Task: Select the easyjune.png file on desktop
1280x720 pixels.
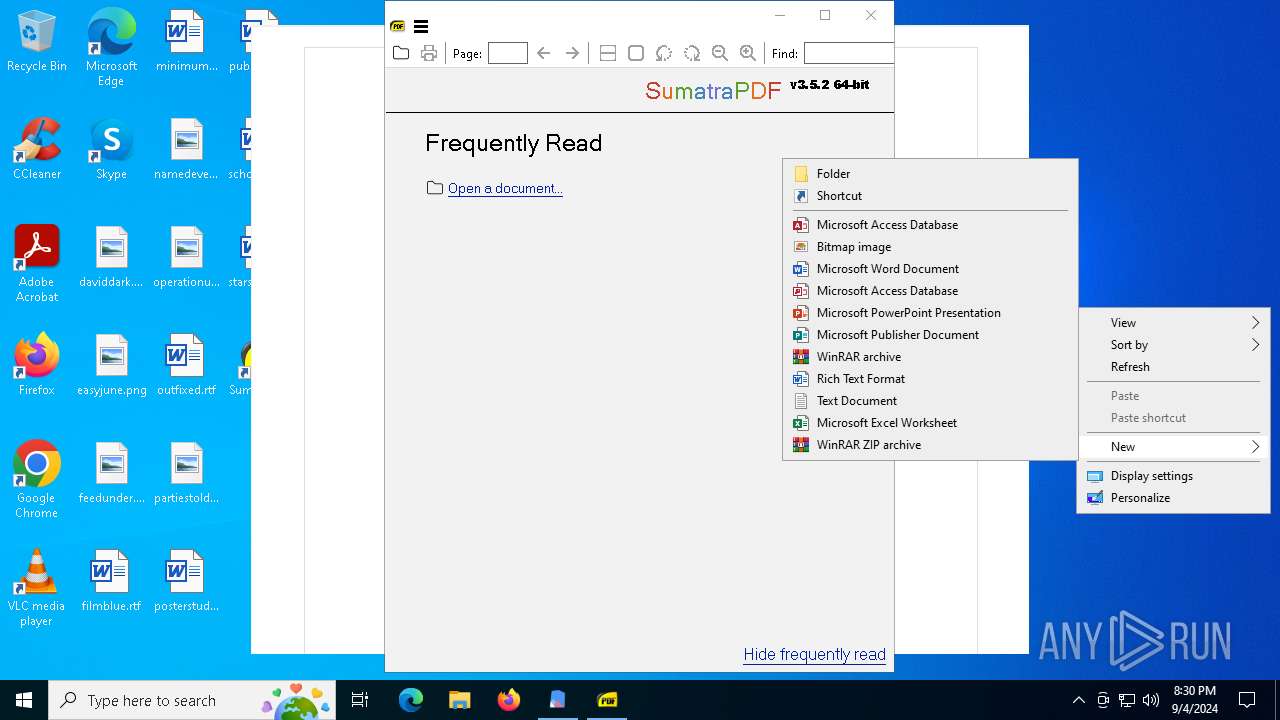Action: pos(111,364)
